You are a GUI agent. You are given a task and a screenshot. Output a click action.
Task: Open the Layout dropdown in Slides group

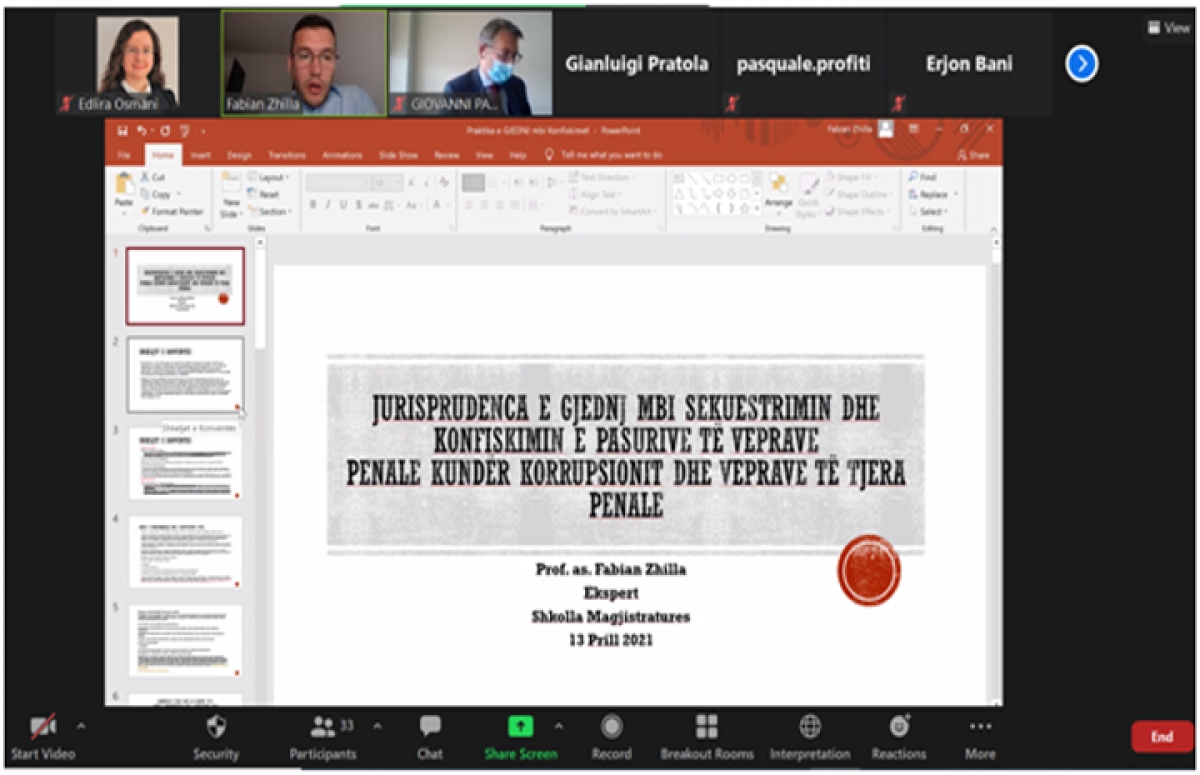268,177
